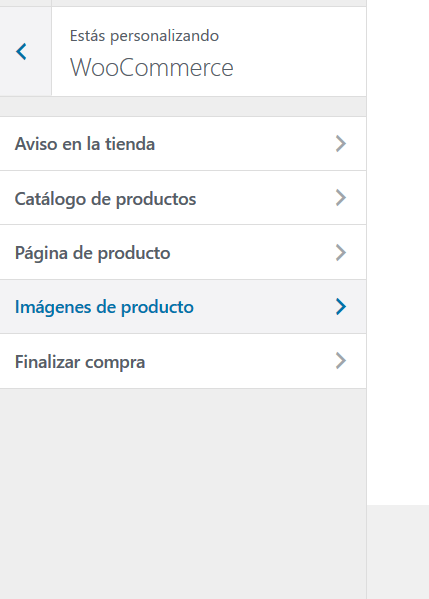The image size is (429, 599).
Task: Click the white preview pane on the right
Action: tap(398, 252)
